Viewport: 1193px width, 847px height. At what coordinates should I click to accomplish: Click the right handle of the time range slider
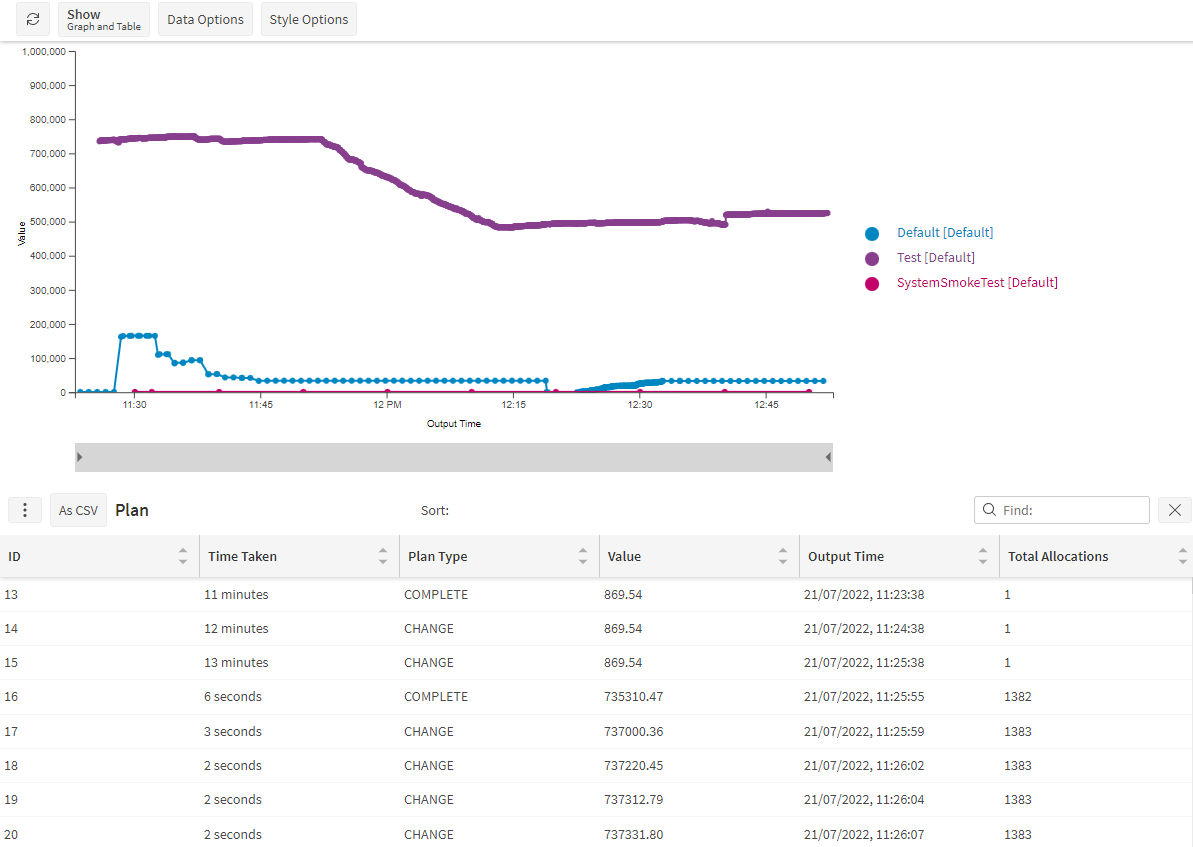click(x=828, y=457)
